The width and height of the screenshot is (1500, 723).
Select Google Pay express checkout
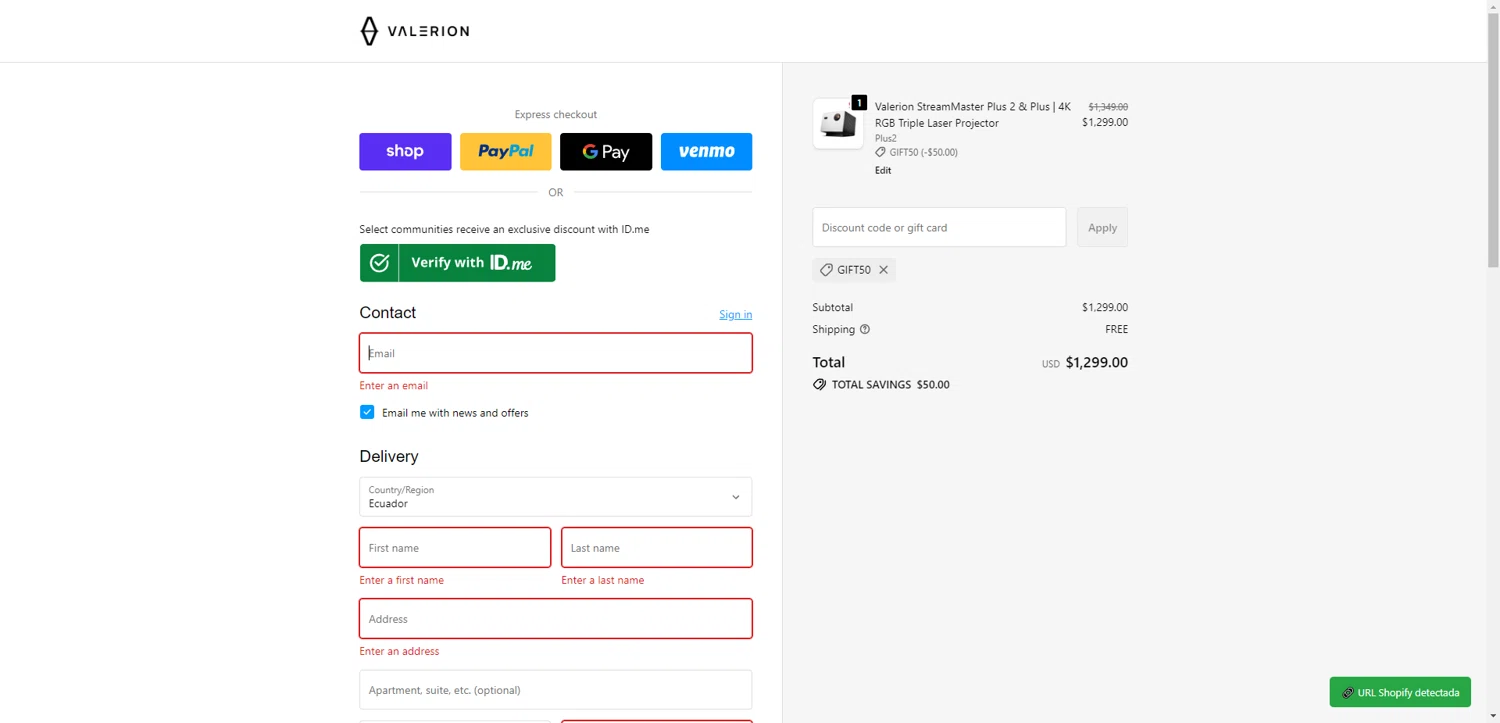point(606,152)
